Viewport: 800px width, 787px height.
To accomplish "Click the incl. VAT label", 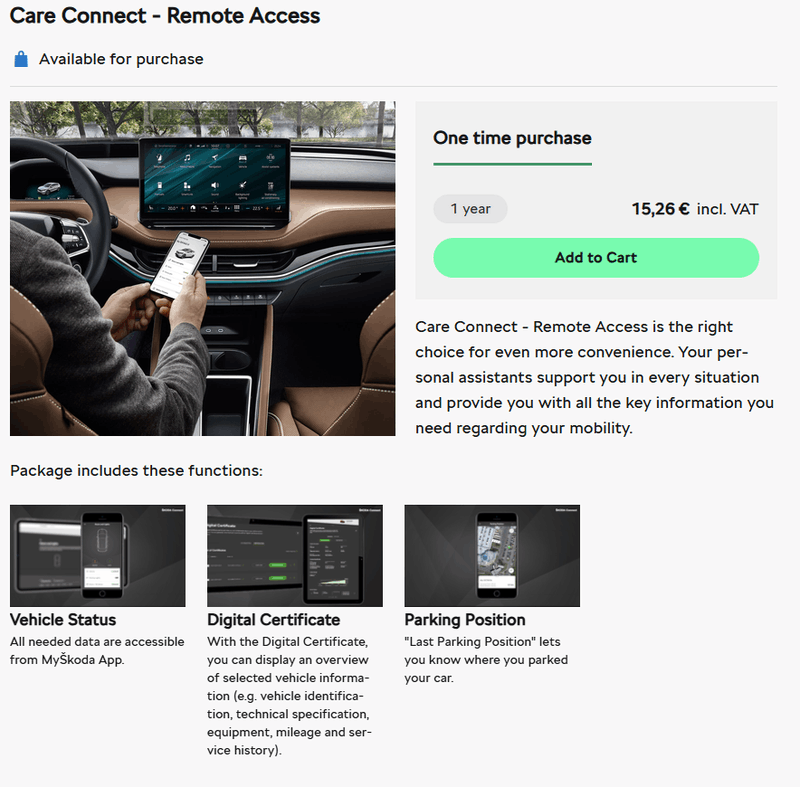I will click(x=728, y=209).
